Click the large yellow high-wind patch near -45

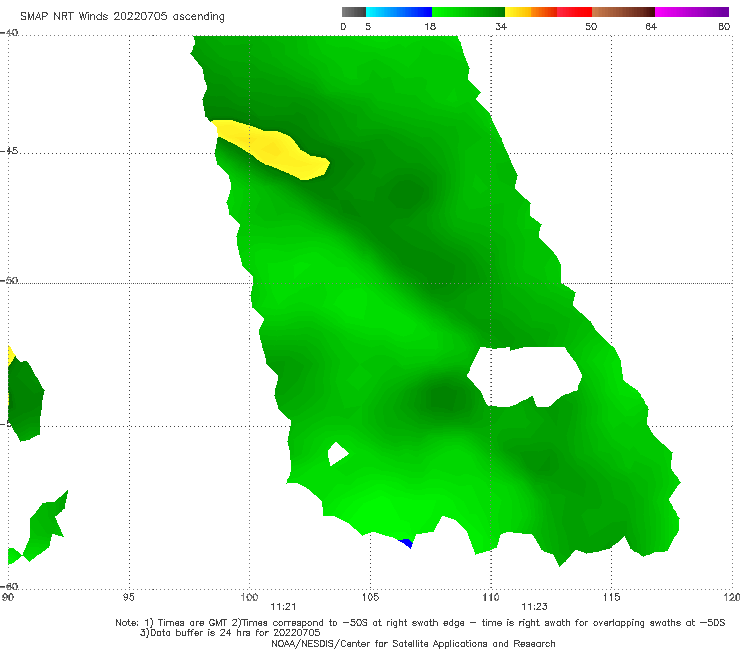pyautogui.click(x=274, y=150)
